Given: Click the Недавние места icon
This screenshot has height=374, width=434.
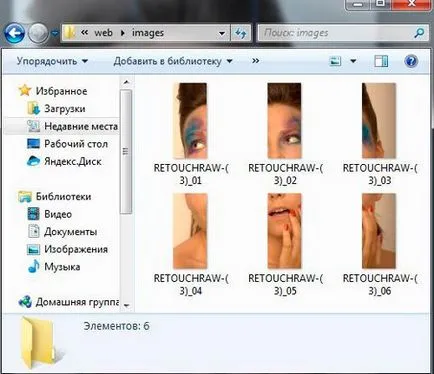Looking at the screenshot, I should coord(33,126).
